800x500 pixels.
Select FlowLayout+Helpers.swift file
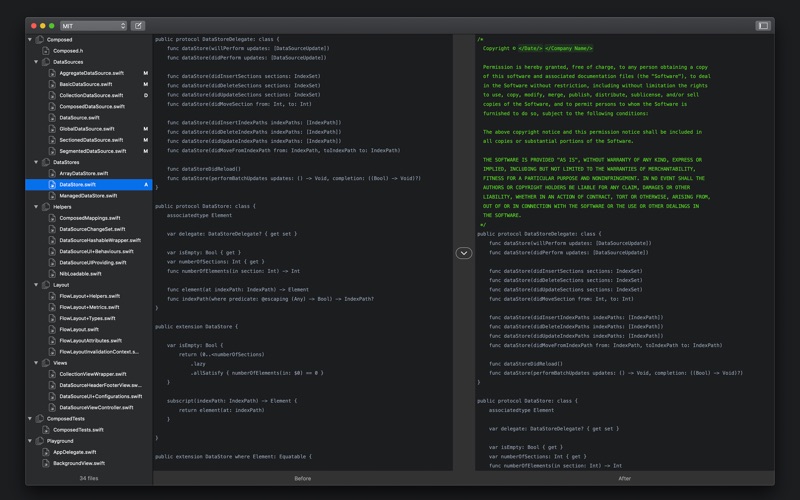[89, 296]
